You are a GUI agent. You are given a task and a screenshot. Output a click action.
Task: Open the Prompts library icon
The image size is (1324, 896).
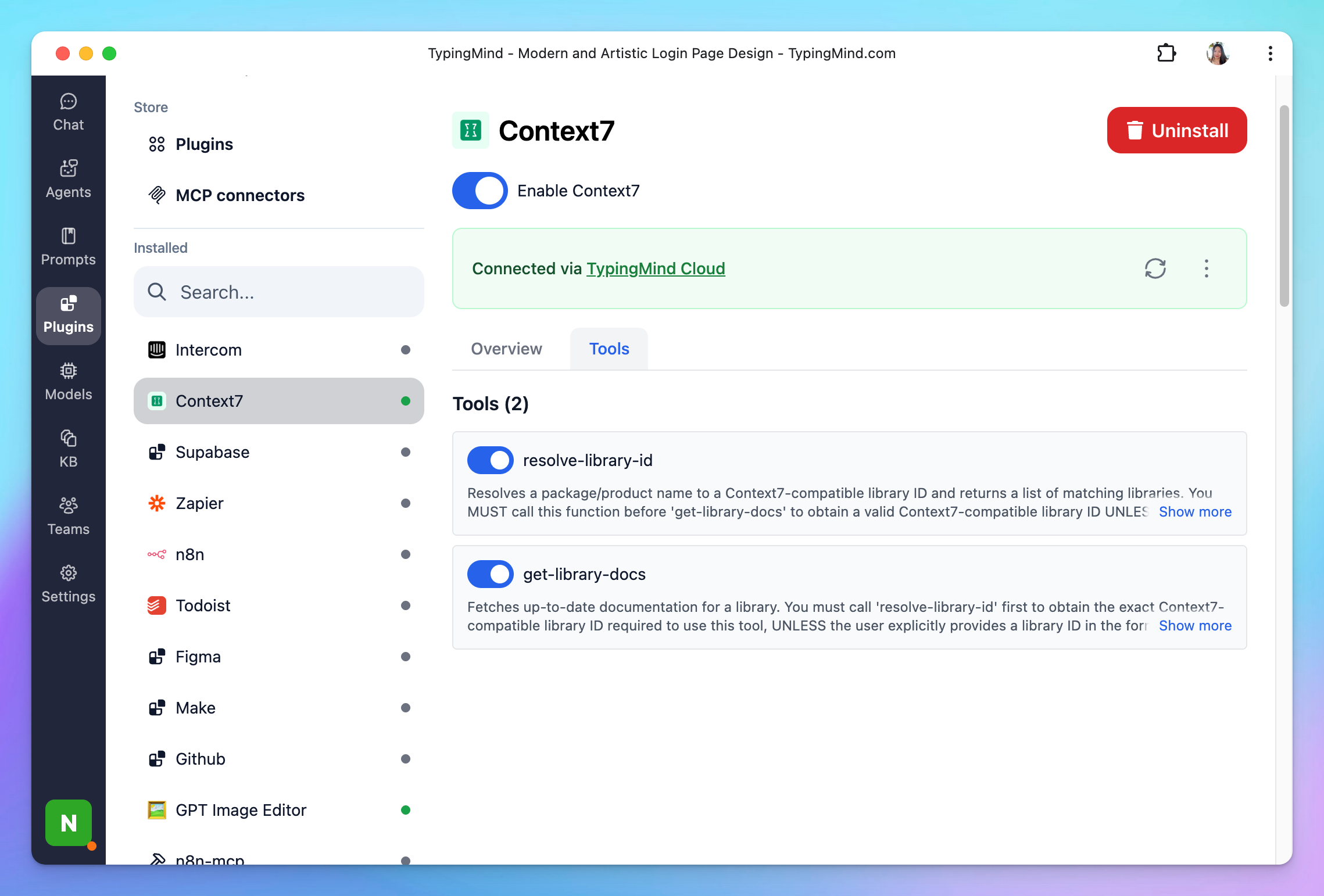pos(69,247)
